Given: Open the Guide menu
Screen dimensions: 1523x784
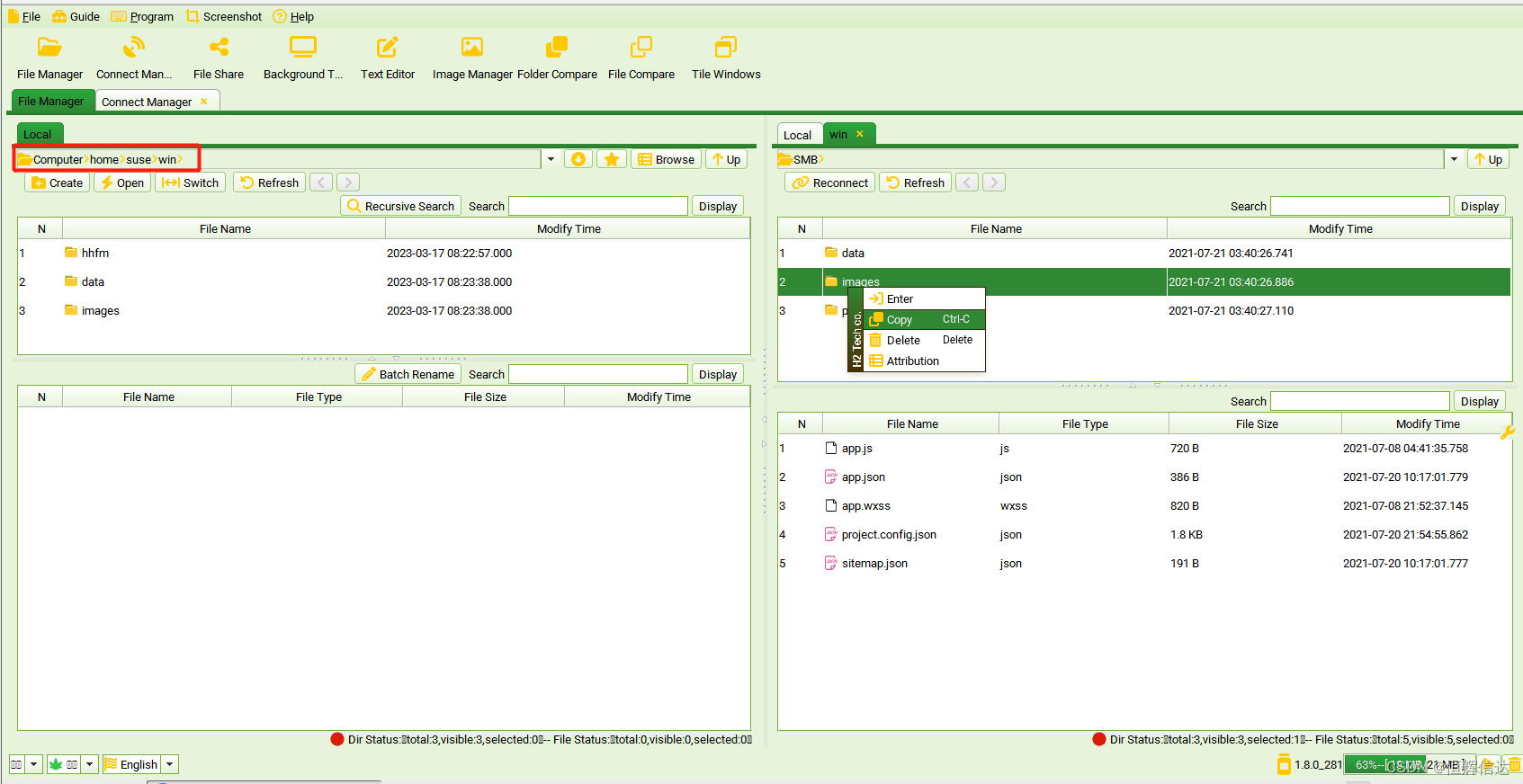Looking at the screenshot, I should 76,16.
